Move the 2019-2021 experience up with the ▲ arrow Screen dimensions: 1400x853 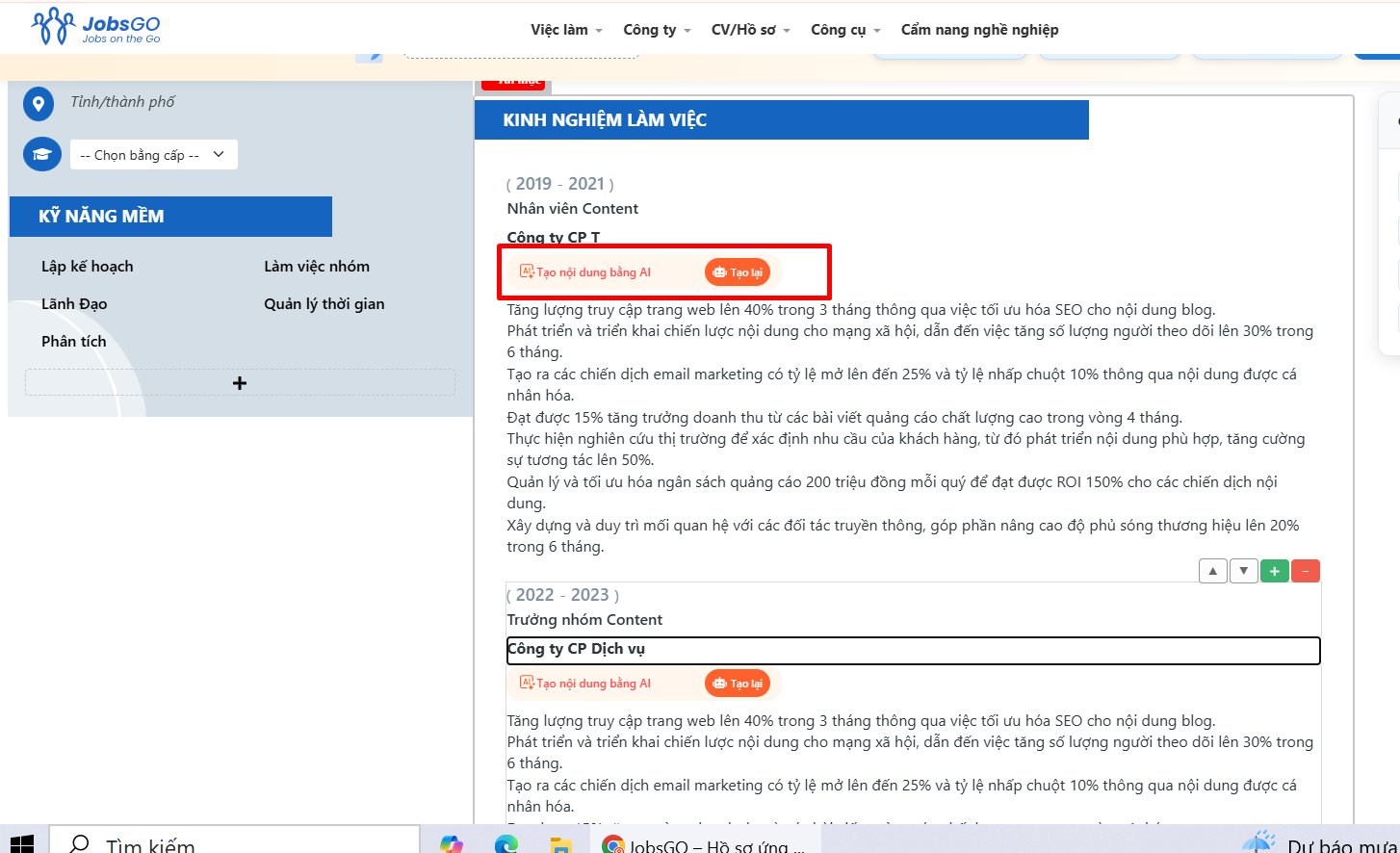(1212, 570)
